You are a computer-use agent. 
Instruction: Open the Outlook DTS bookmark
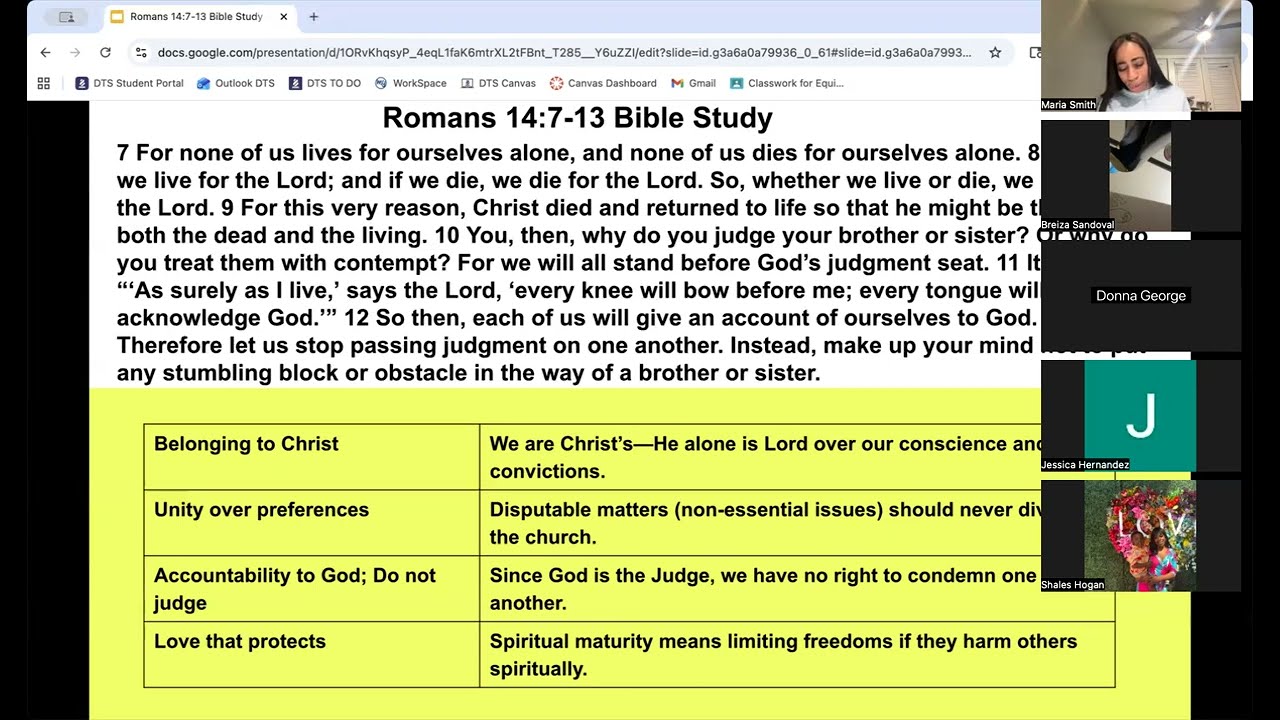236,83
